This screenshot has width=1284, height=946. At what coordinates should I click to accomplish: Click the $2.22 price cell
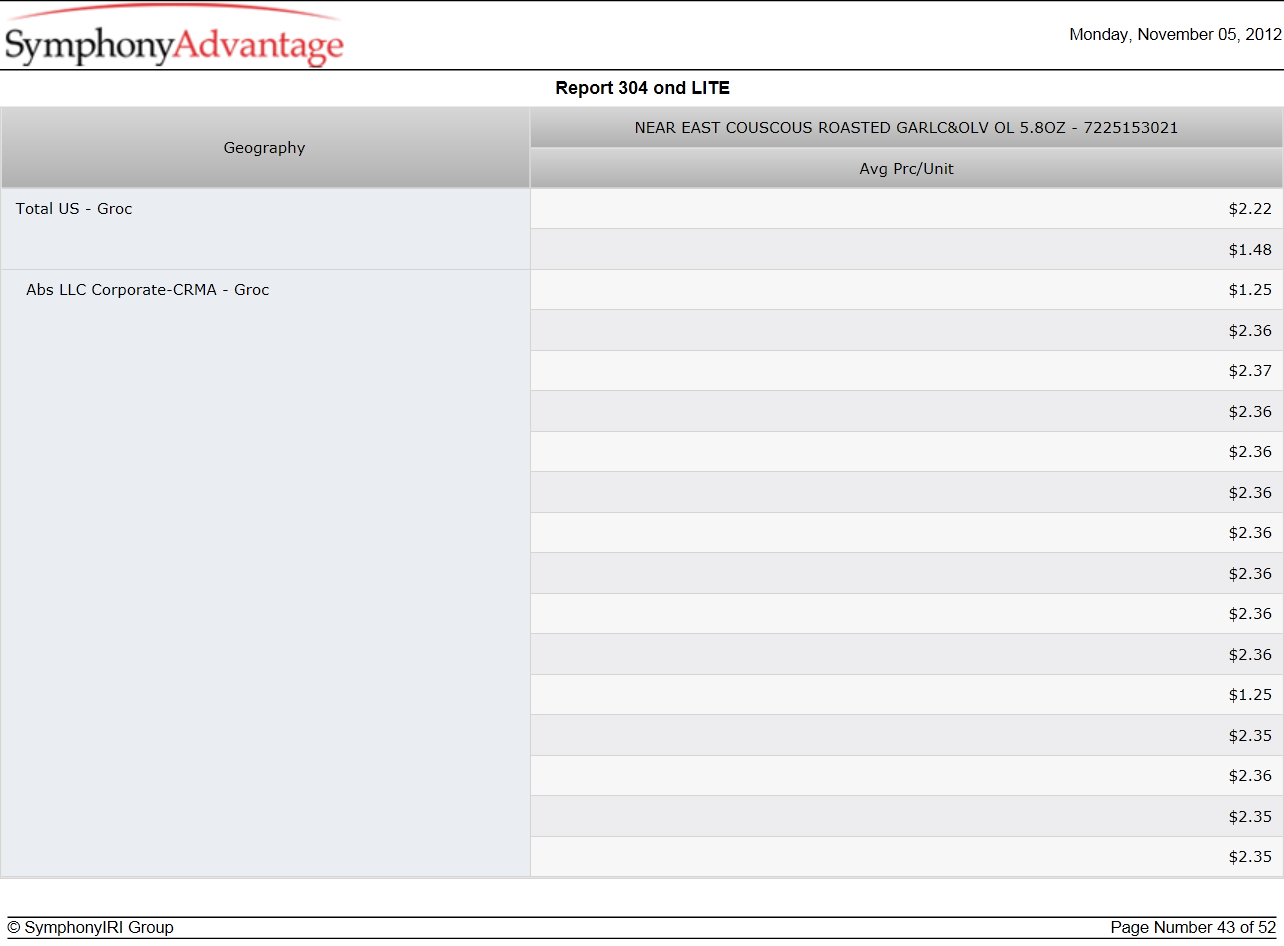906,209
